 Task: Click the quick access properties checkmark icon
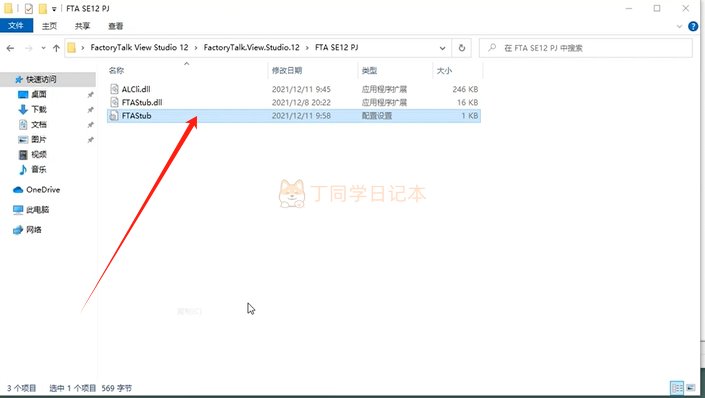28,8
